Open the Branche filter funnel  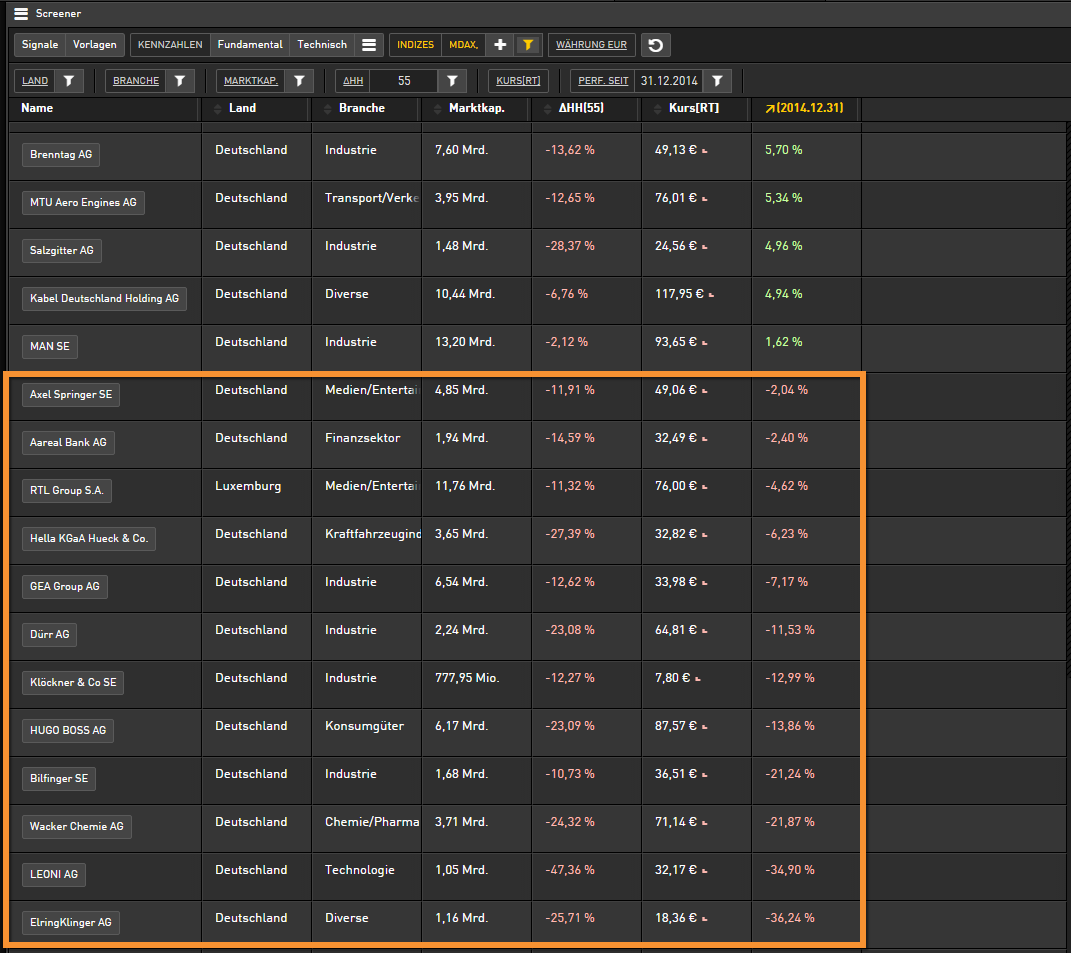tap(180, 81)
